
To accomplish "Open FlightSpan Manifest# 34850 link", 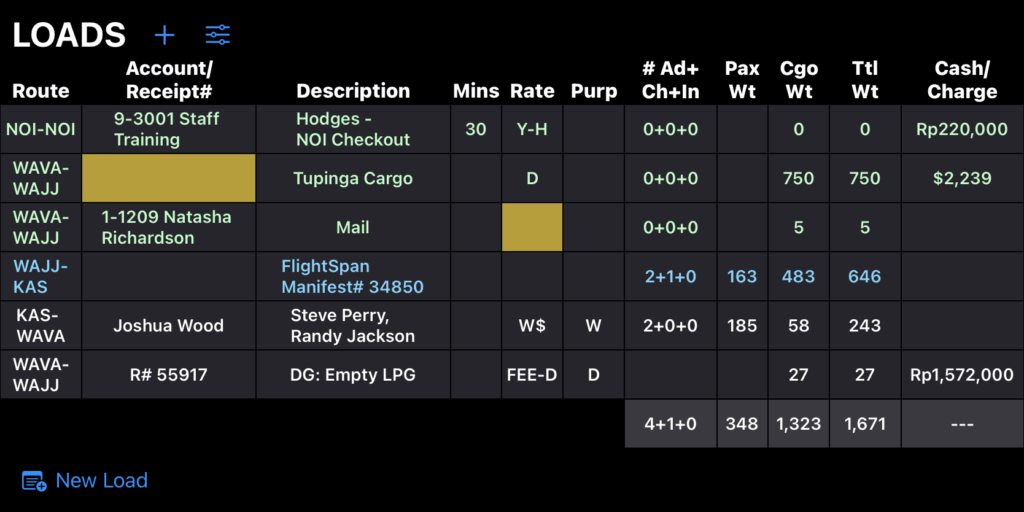I will 352,276.
